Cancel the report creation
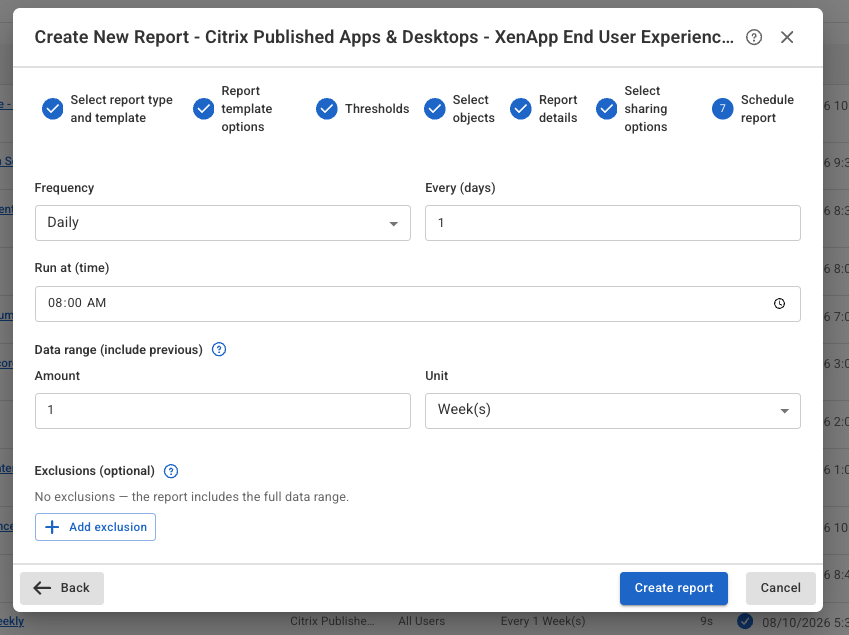This screenshot has height=635, width=849. pos(780,588)
